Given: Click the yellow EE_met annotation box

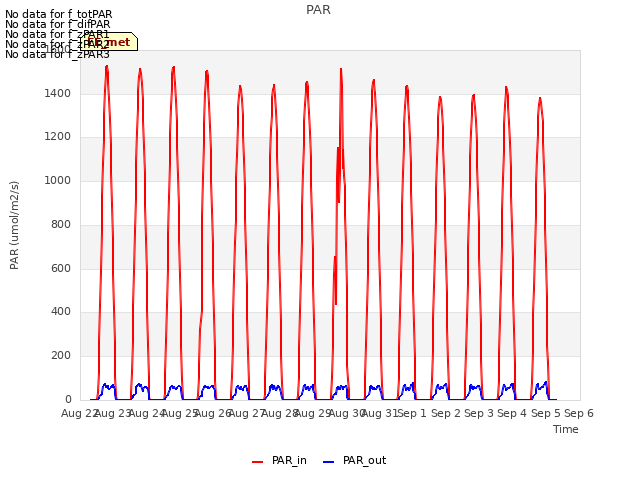Looking at the screenshot, I should click(109, 42).
